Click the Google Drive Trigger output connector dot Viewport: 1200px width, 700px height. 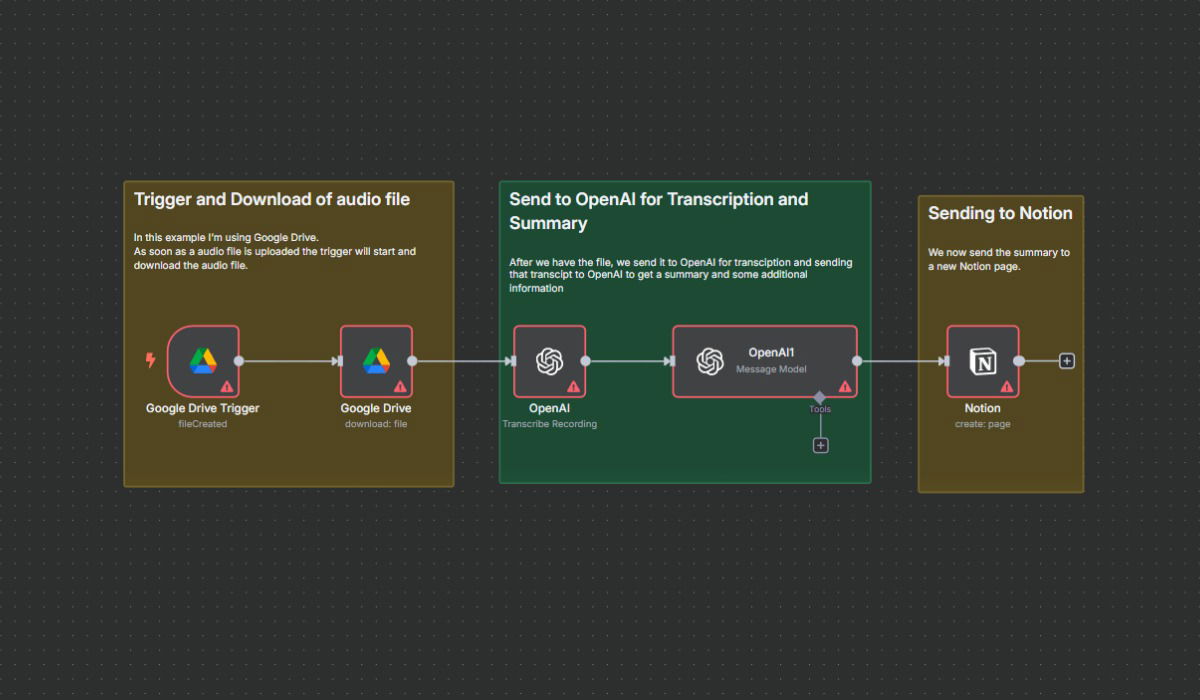click(238, 361)
